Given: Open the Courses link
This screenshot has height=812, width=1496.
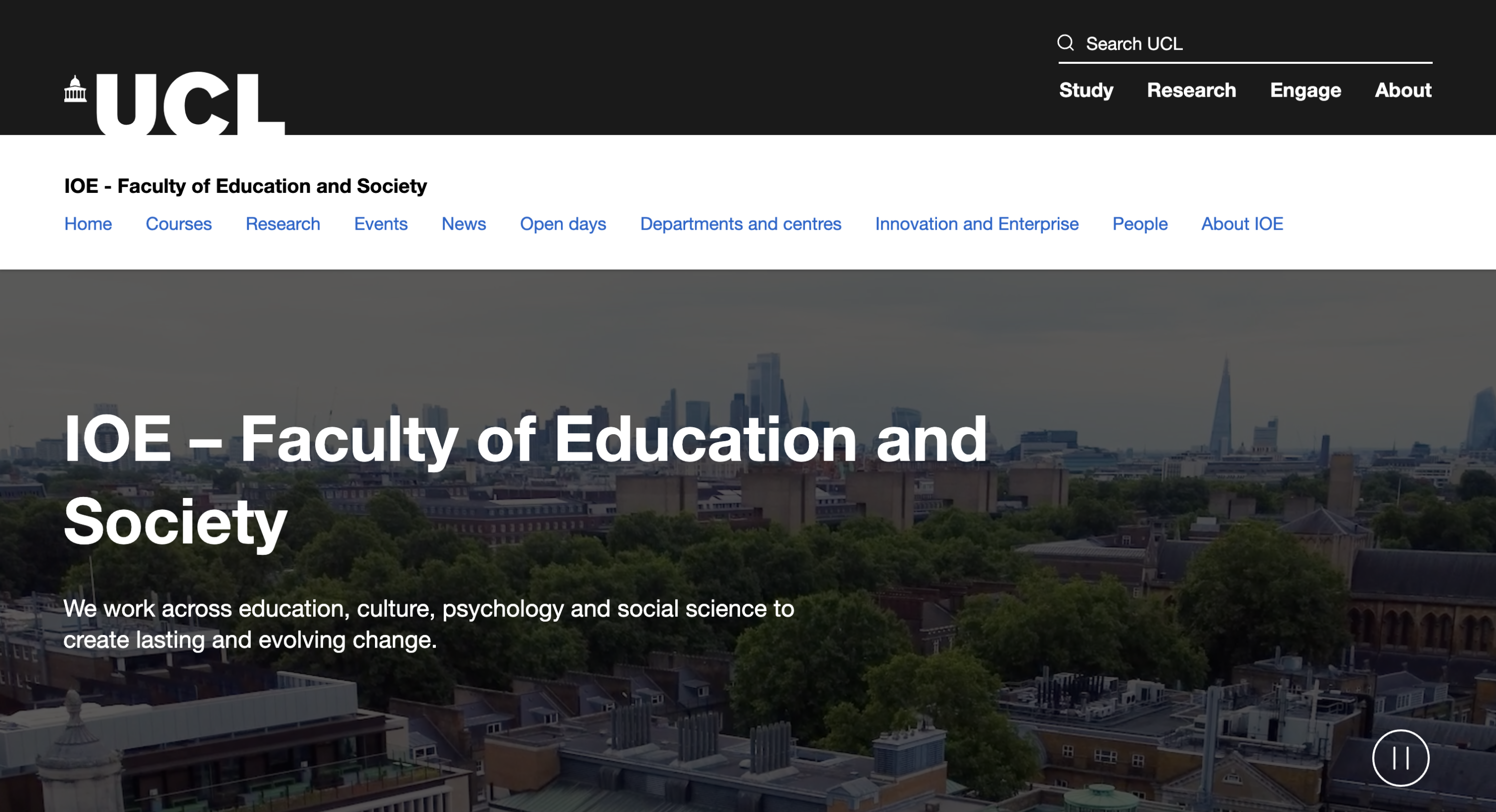Looking at the screenshot, I should [x=179, y=224].
